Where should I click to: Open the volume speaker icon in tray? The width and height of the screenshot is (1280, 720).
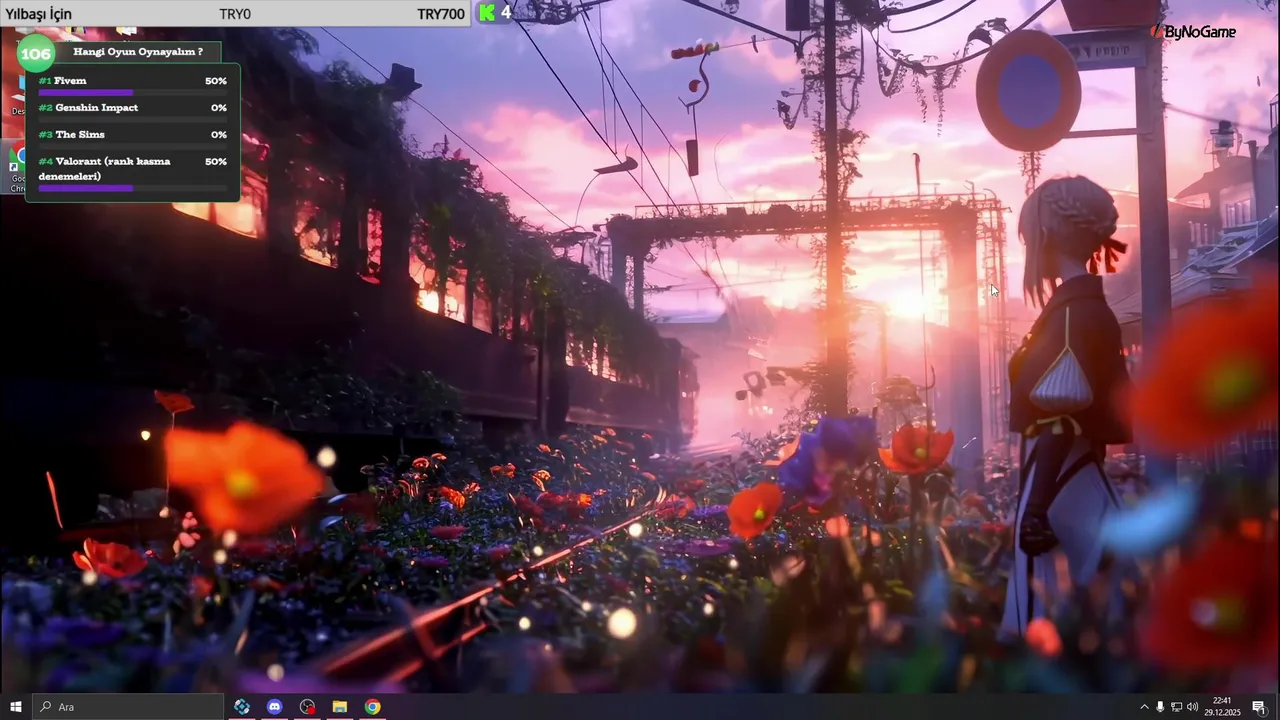(x=1192, y=707)
